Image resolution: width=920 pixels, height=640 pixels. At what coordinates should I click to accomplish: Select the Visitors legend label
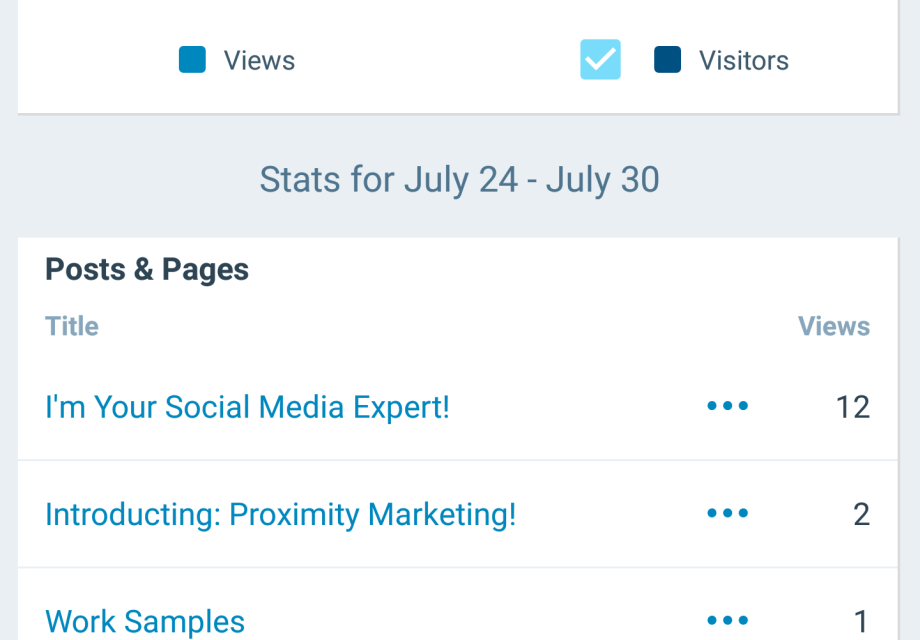pyautogui.click(x=743, y=61)
